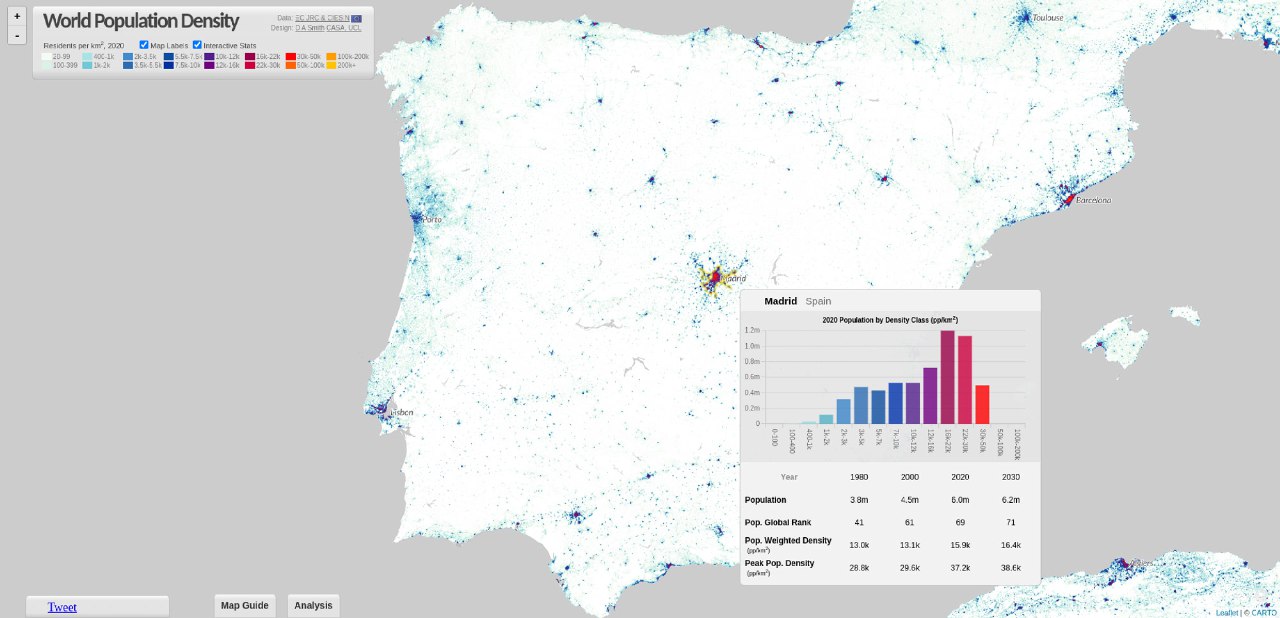This screenshot has width=1280, height=618.
Task: Click the tallest 16k-22k chart bar
Action: (947, 376)
